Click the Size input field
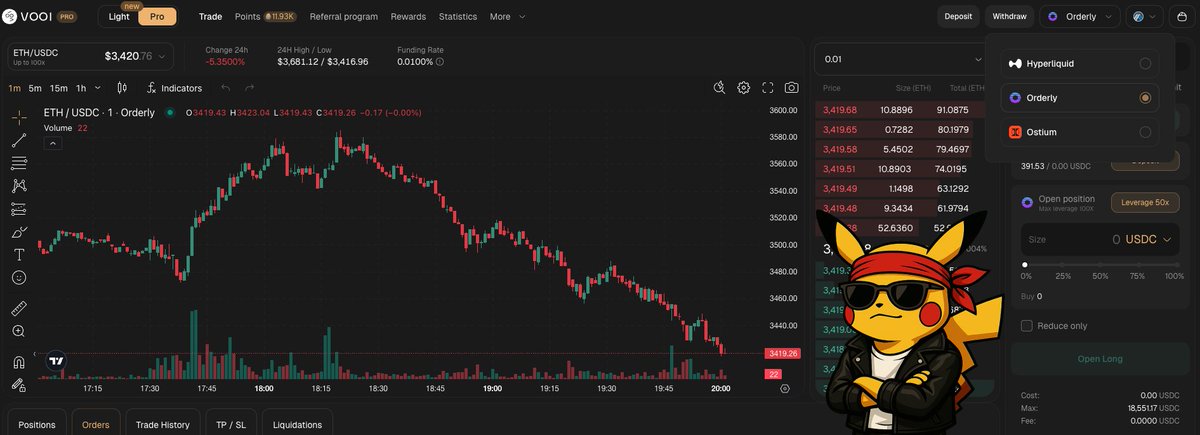 (1100, 240)
